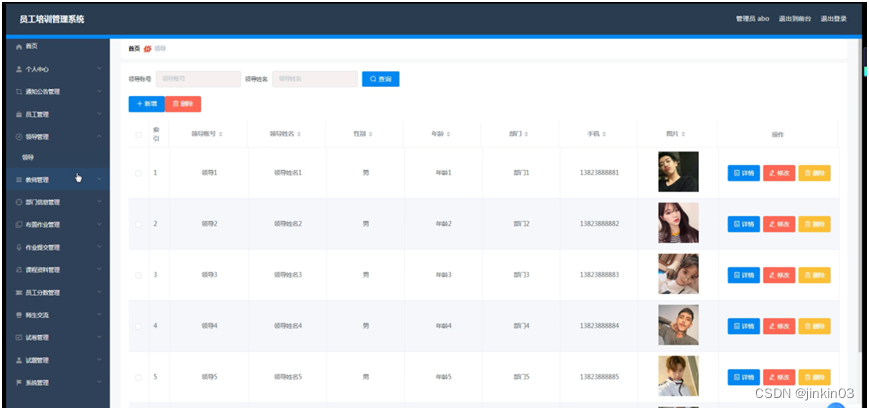Screen dimensions: 869x410
Task: Click the cell 部门4
Action: (x=522, y=326)
